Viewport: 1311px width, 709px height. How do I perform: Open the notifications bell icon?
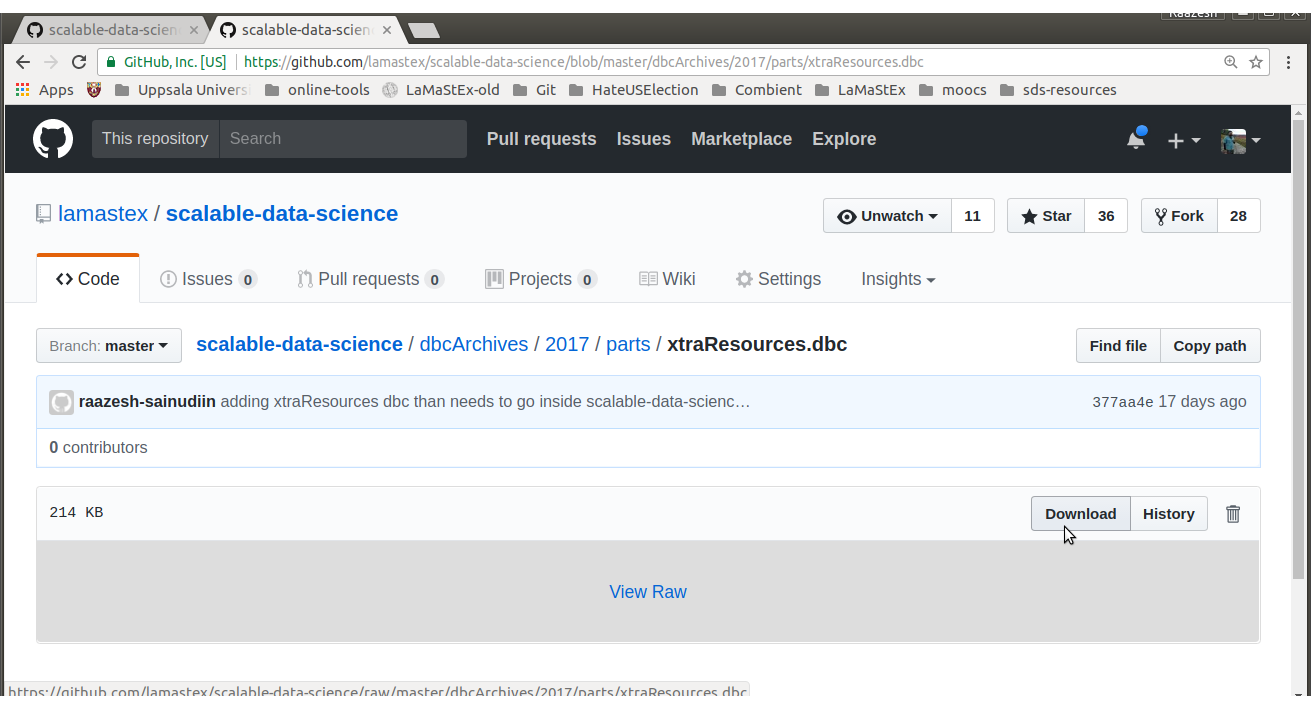[1136, 139]
